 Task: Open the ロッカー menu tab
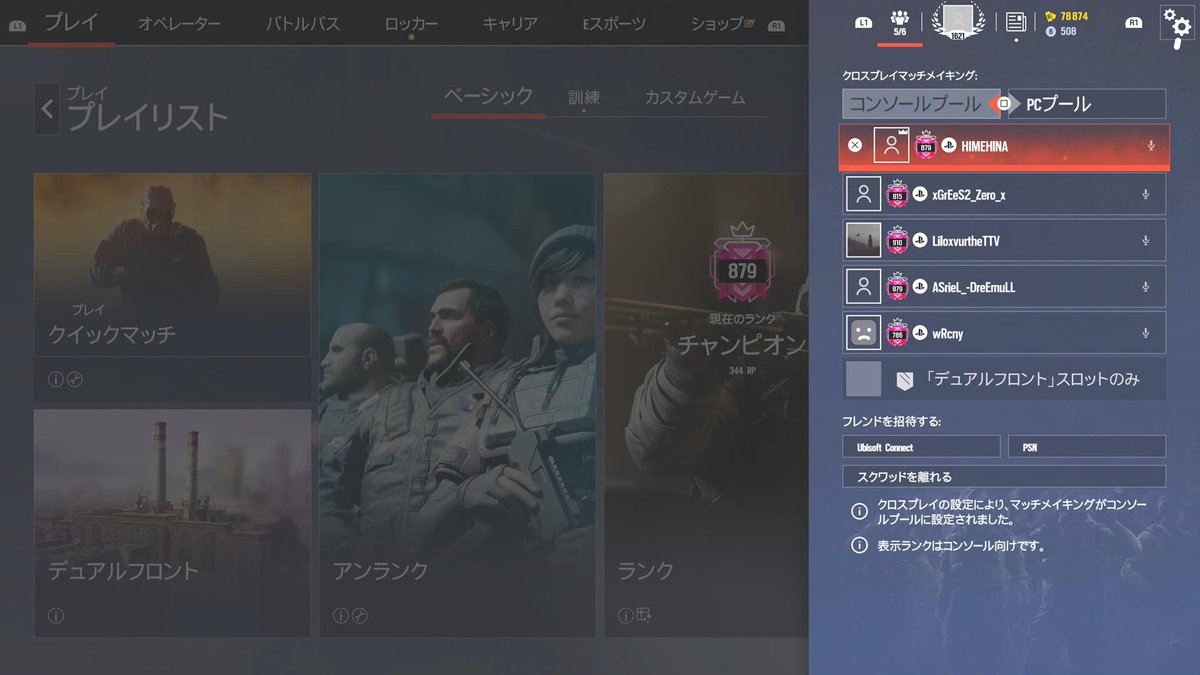pyautogui.click(x=411, y=23)
